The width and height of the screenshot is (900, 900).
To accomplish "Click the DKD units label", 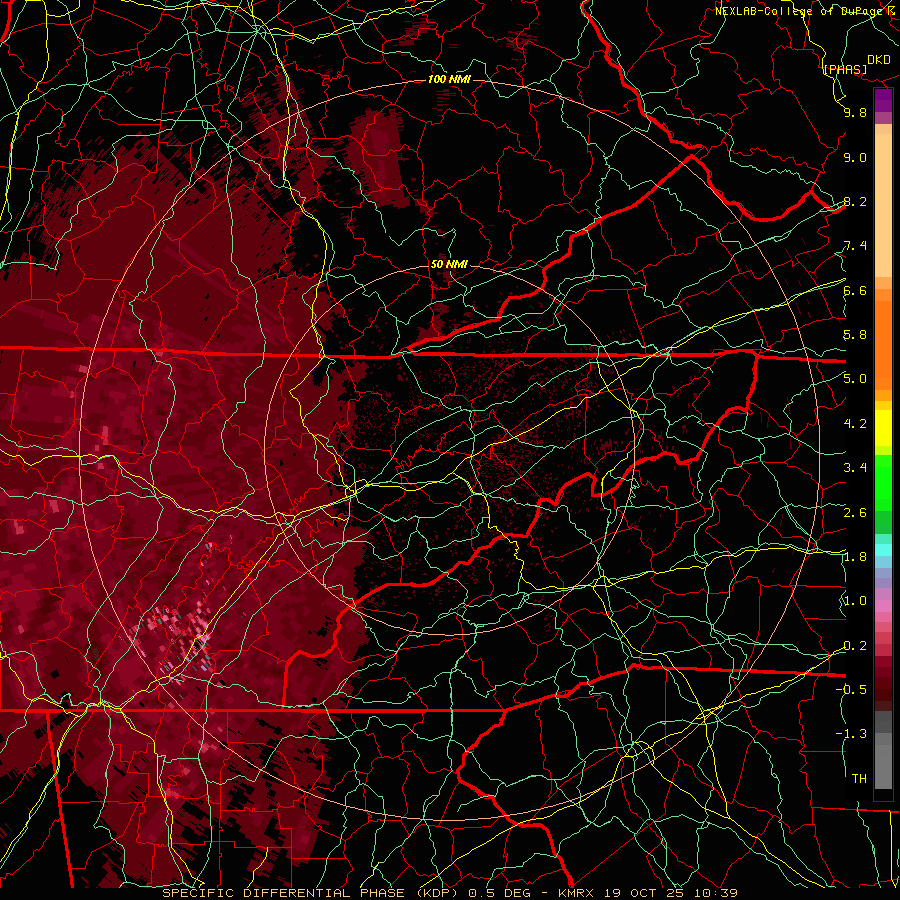I will (879, 60).
